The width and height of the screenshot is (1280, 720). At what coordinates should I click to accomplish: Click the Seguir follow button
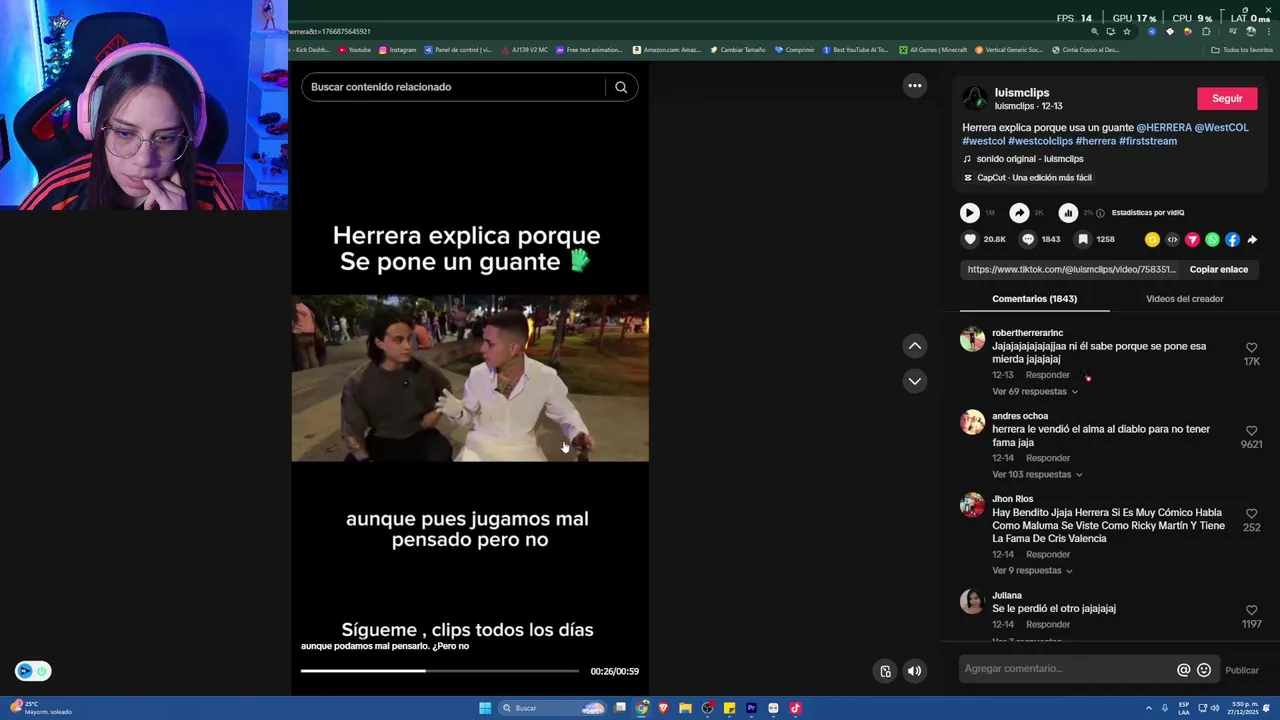pyautogui.click(x=1227, y=98)
